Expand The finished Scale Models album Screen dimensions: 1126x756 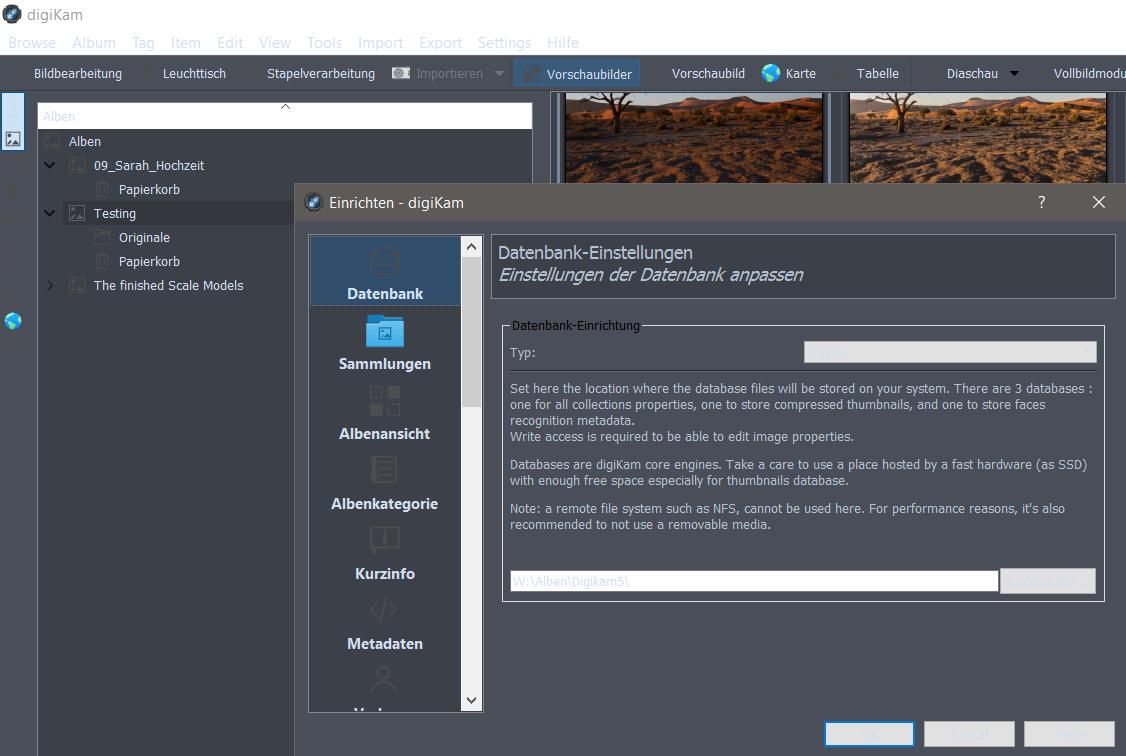point(50,285)
